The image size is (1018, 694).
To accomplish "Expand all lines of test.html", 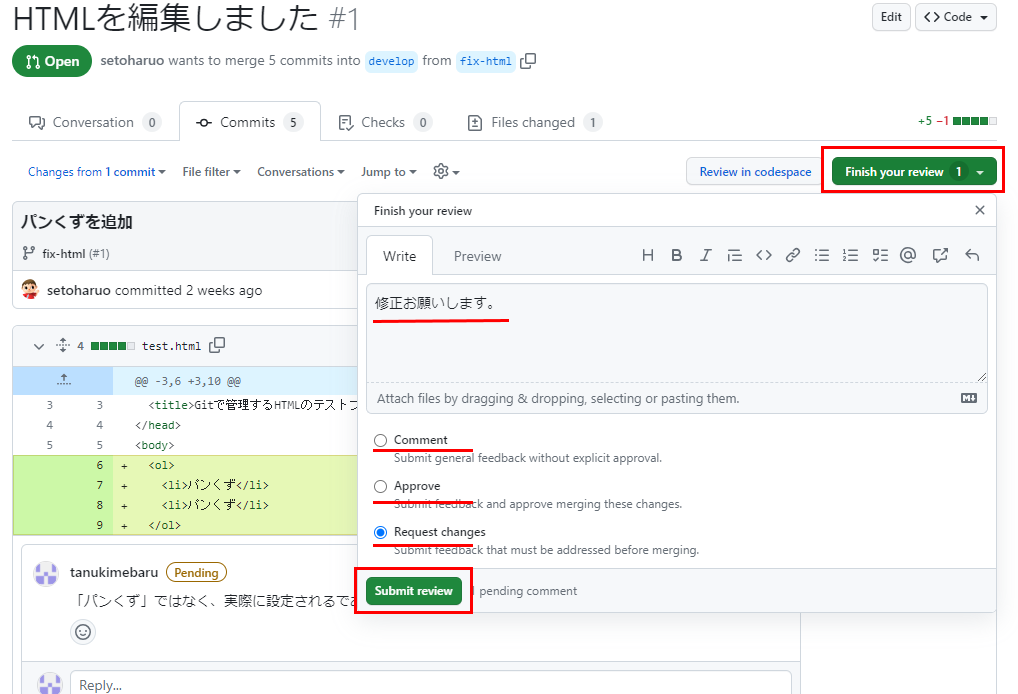I will click(62, 345).
